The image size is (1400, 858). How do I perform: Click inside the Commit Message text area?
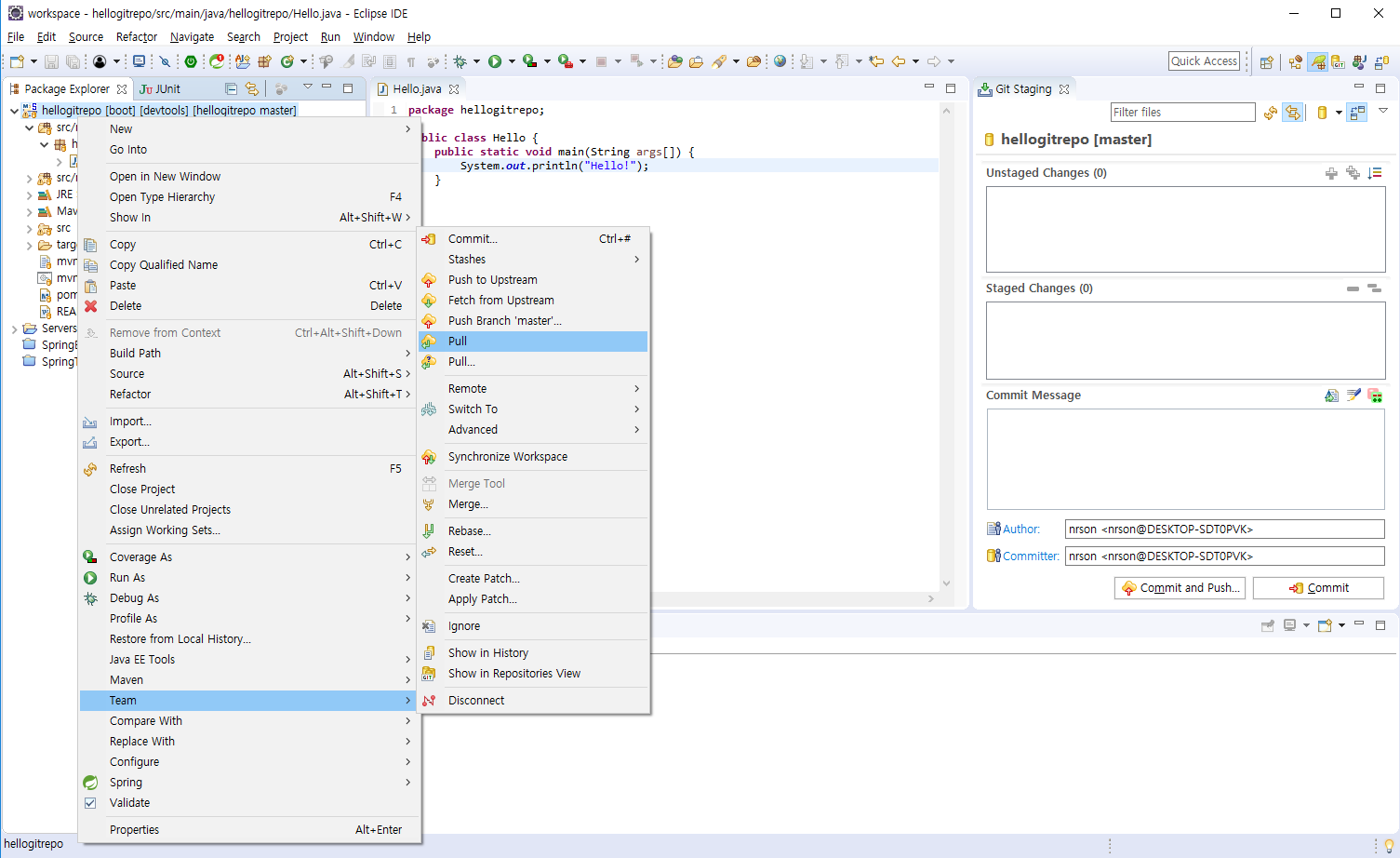(1185, 459)
